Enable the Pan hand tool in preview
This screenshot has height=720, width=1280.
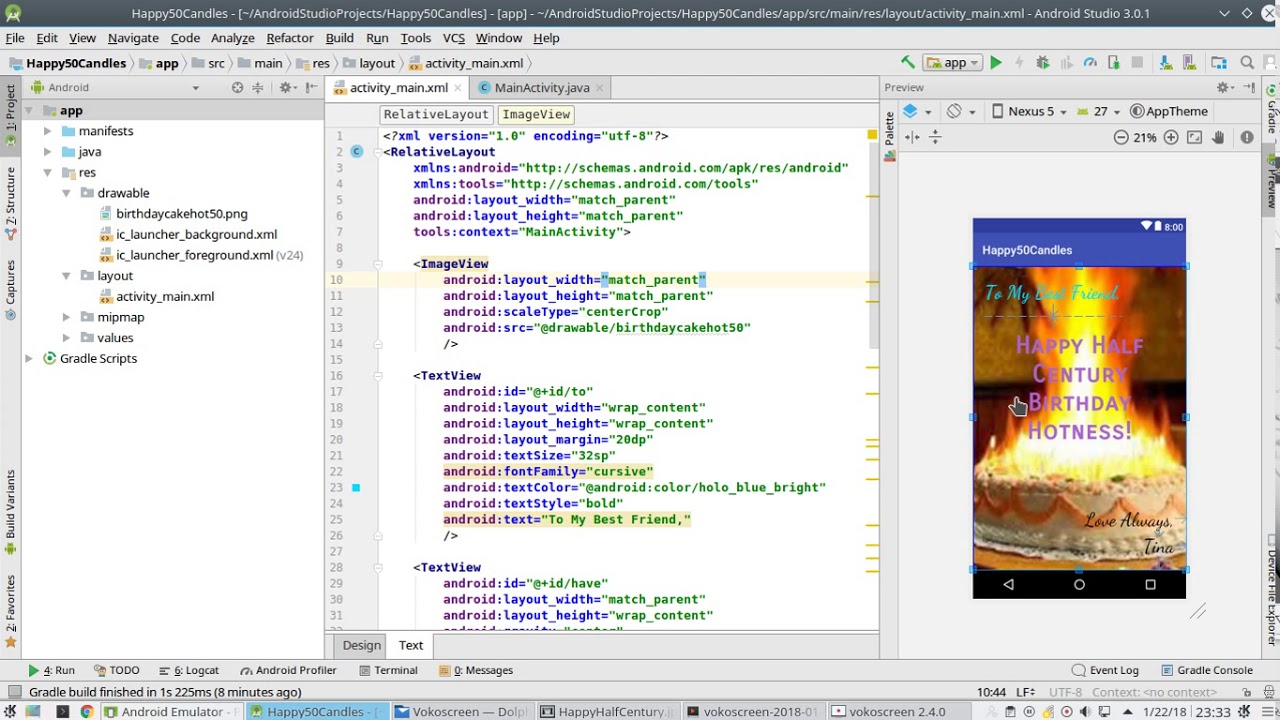click(x=1218, y=137)
